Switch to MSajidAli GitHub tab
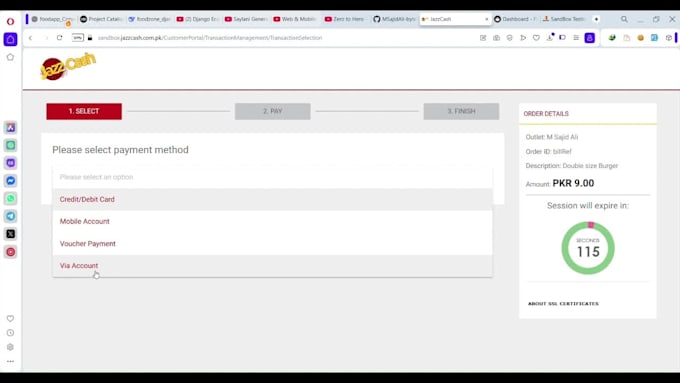Screen dimensions: 680x383 pos(394,19)
